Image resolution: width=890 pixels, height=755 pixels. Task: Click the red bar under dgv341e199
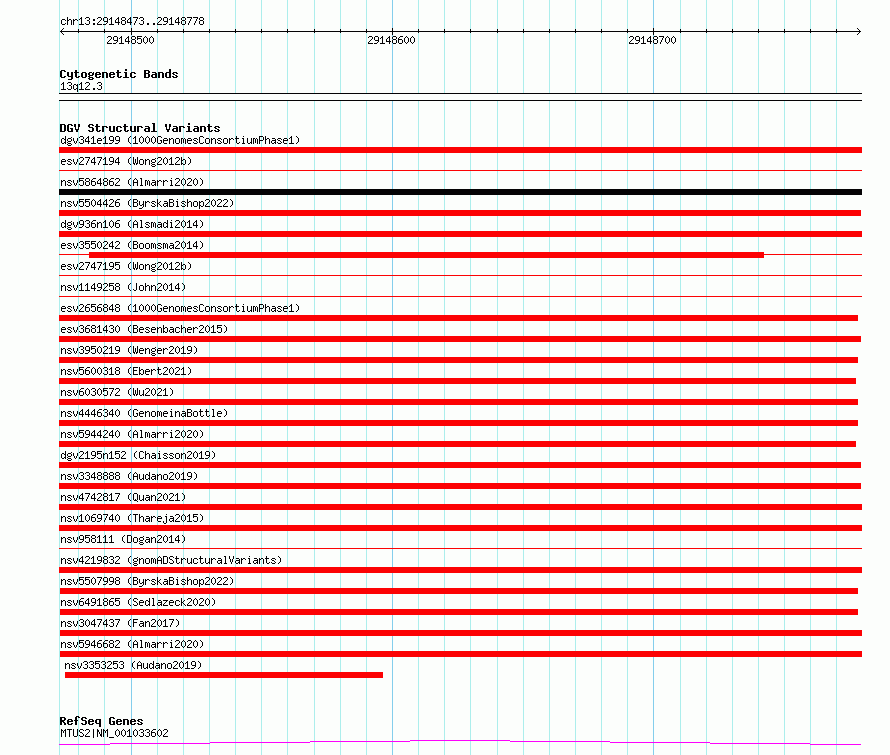click(460, 150)
